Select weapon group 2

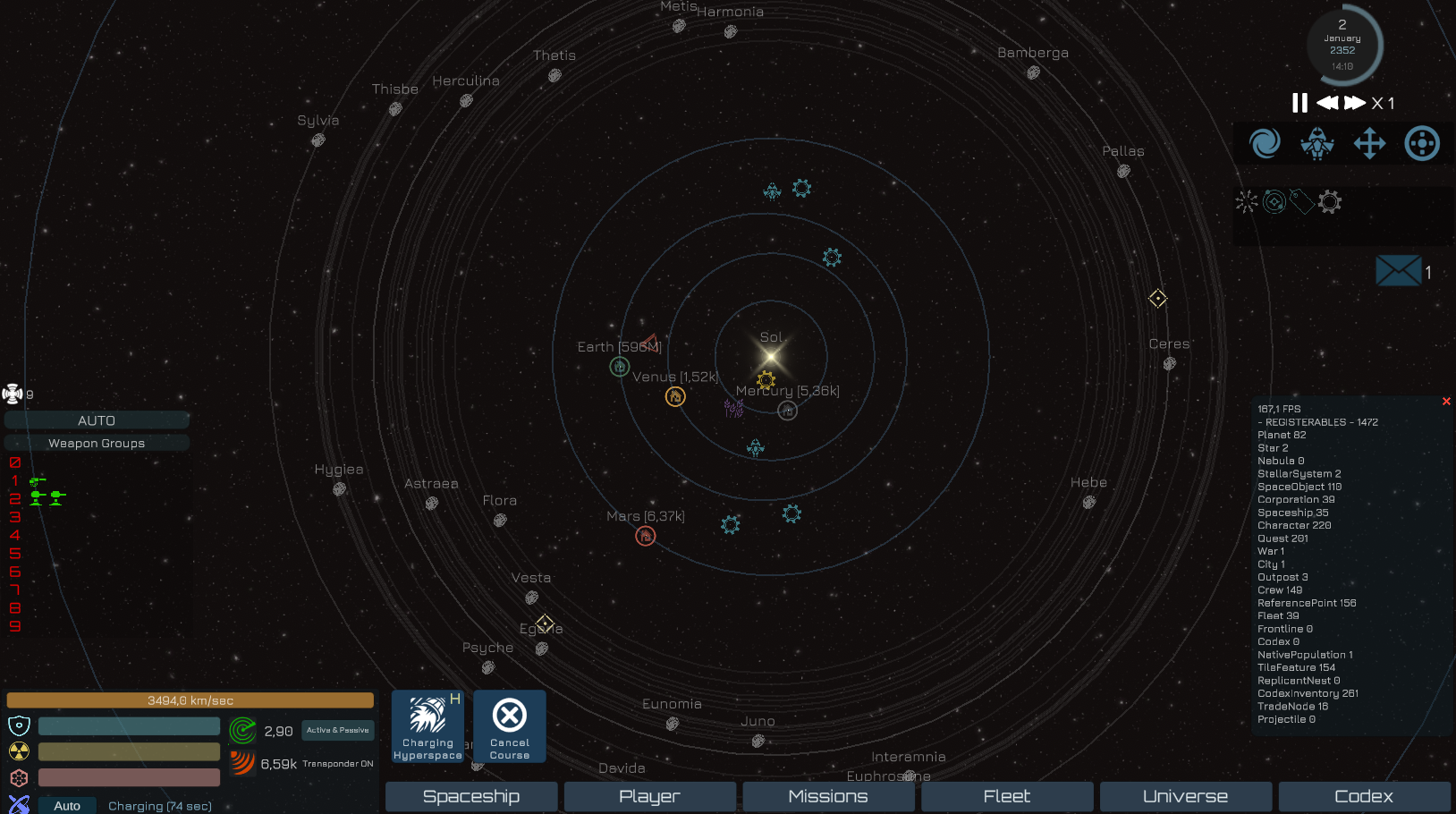[14, 498]
